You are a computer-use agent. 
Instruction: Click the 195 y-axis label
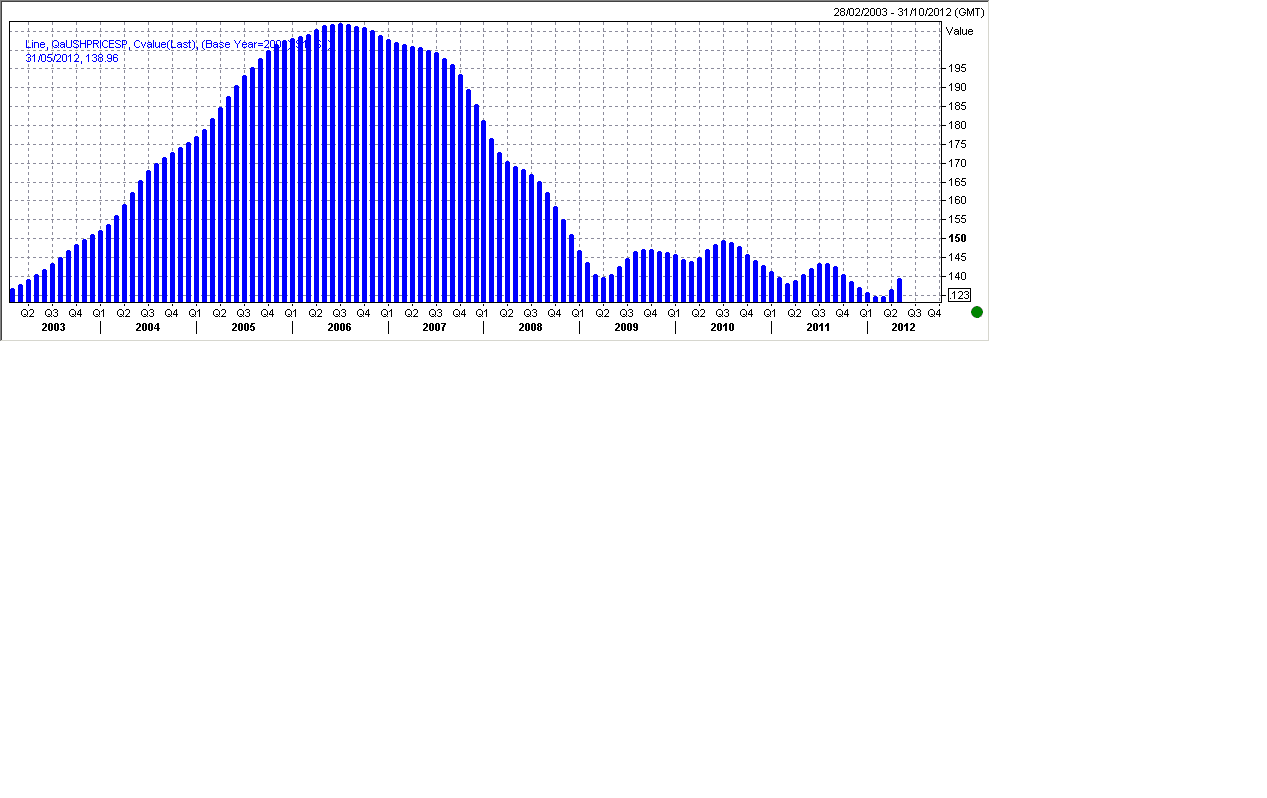click(957, 68)
